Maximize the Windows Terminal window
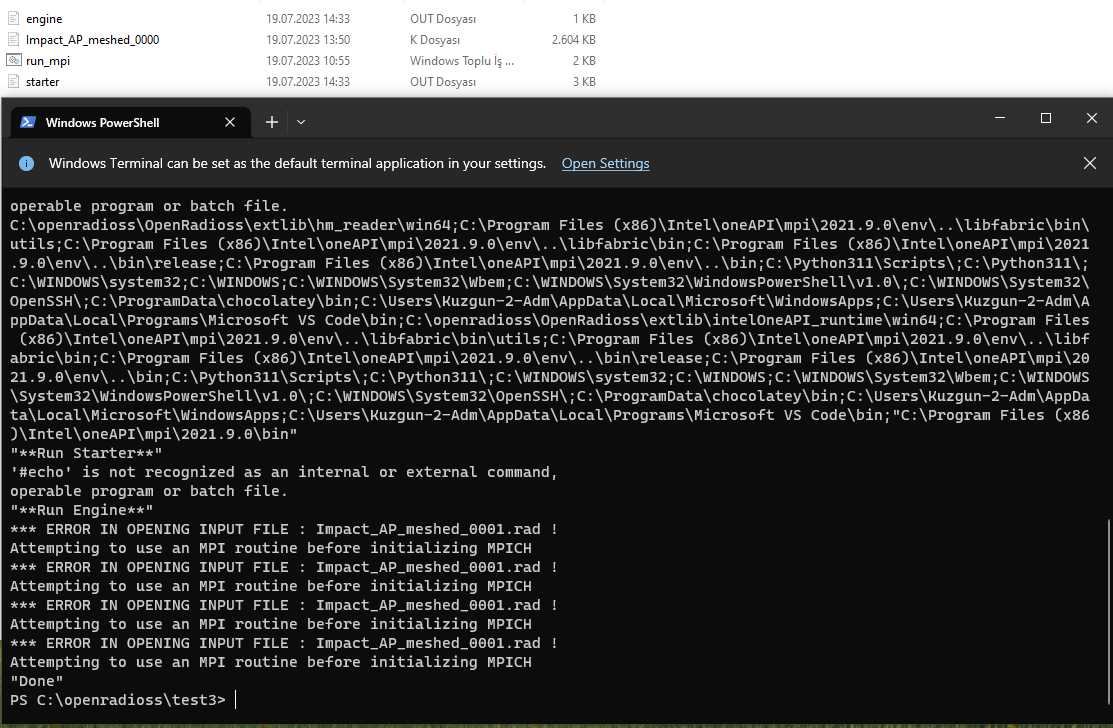This screenshot has height=728, width=1113. coord(1046,118)
